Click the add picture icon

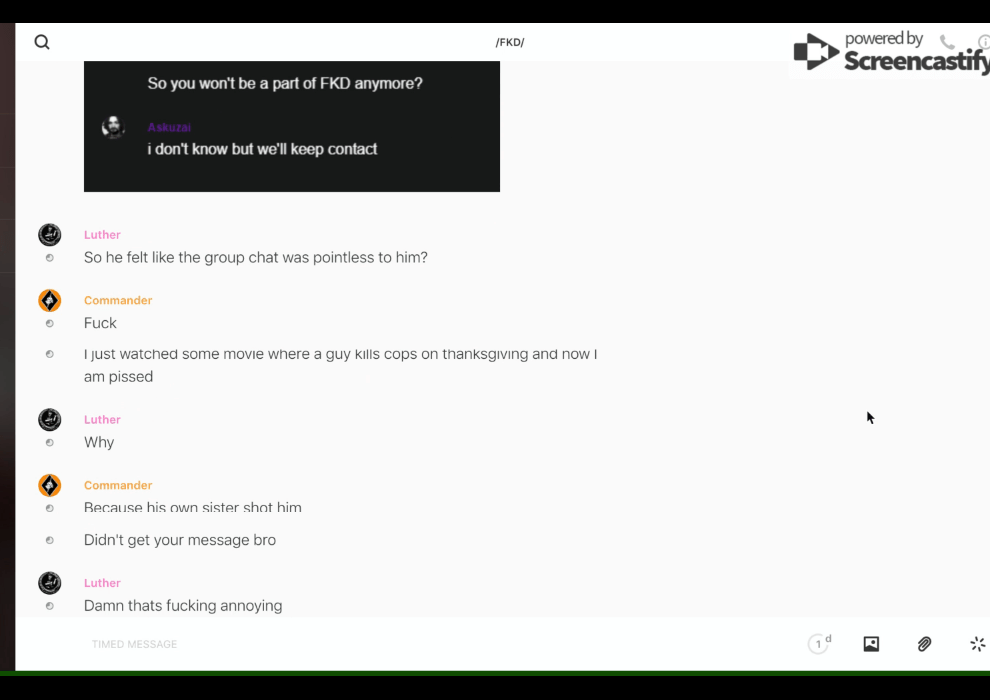click(x=871, y=644)
